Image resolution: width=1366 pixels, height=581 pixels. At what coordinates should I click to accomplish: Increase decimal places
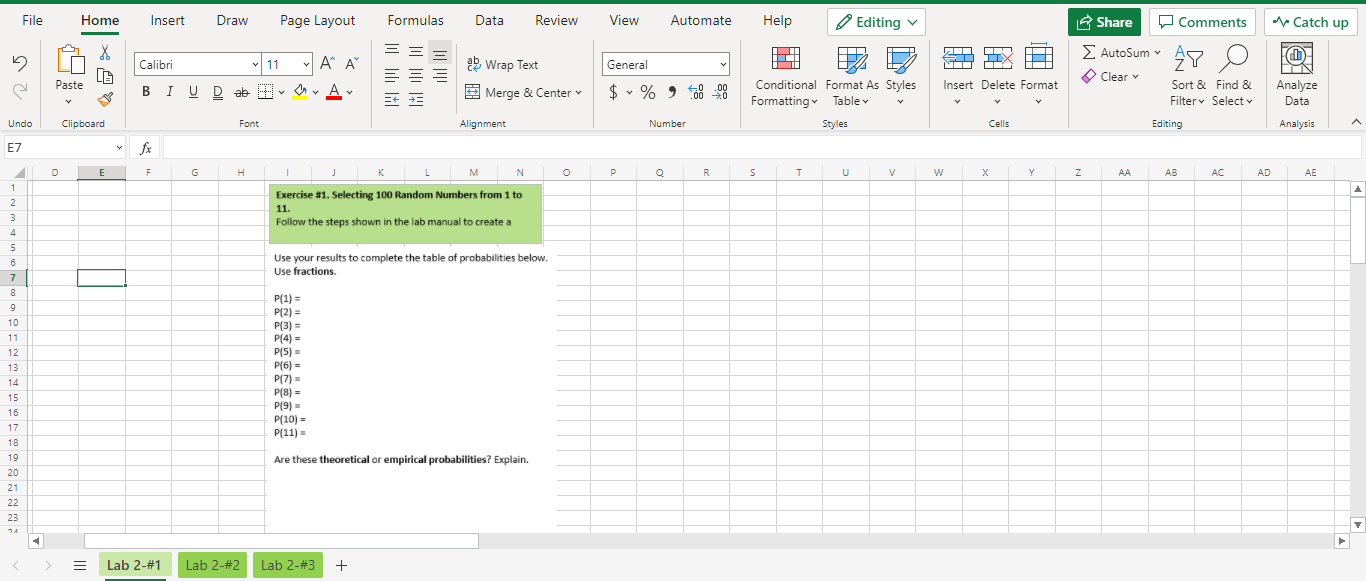pos(696,92)
